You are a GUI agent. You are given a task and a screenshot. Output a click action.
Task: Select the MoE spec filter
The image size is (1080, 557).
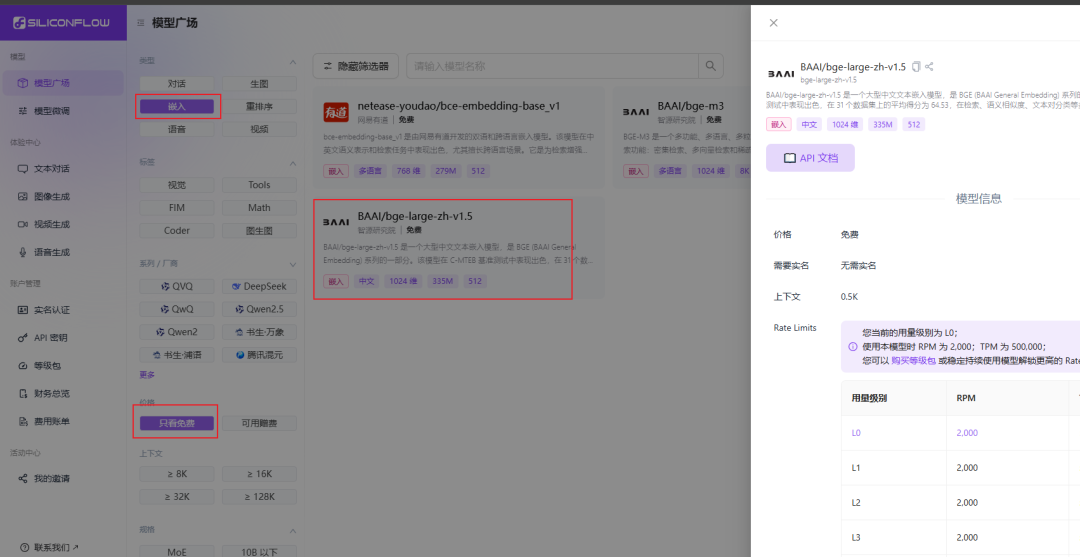point(176,551)
